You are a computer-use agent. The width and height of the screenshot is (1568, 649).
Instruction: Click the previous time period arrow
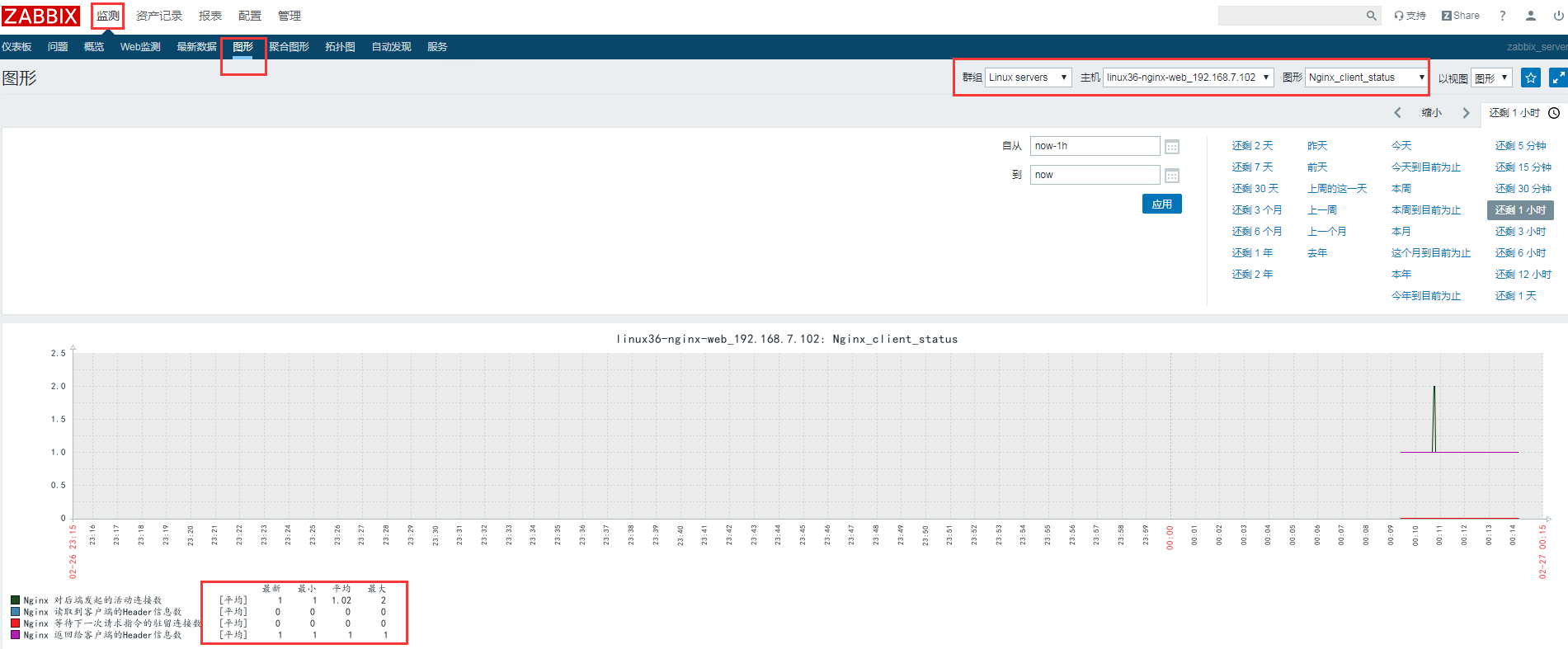click(x=1397, y=113)
